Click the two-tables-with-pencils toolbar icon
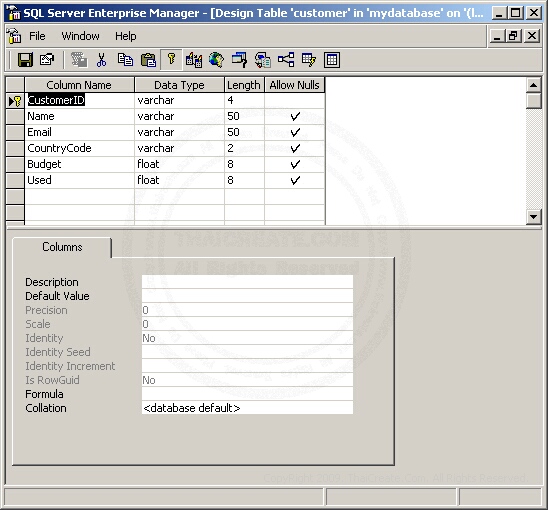The height and width of the screenshot is (510, 548). tap(194, 60)
